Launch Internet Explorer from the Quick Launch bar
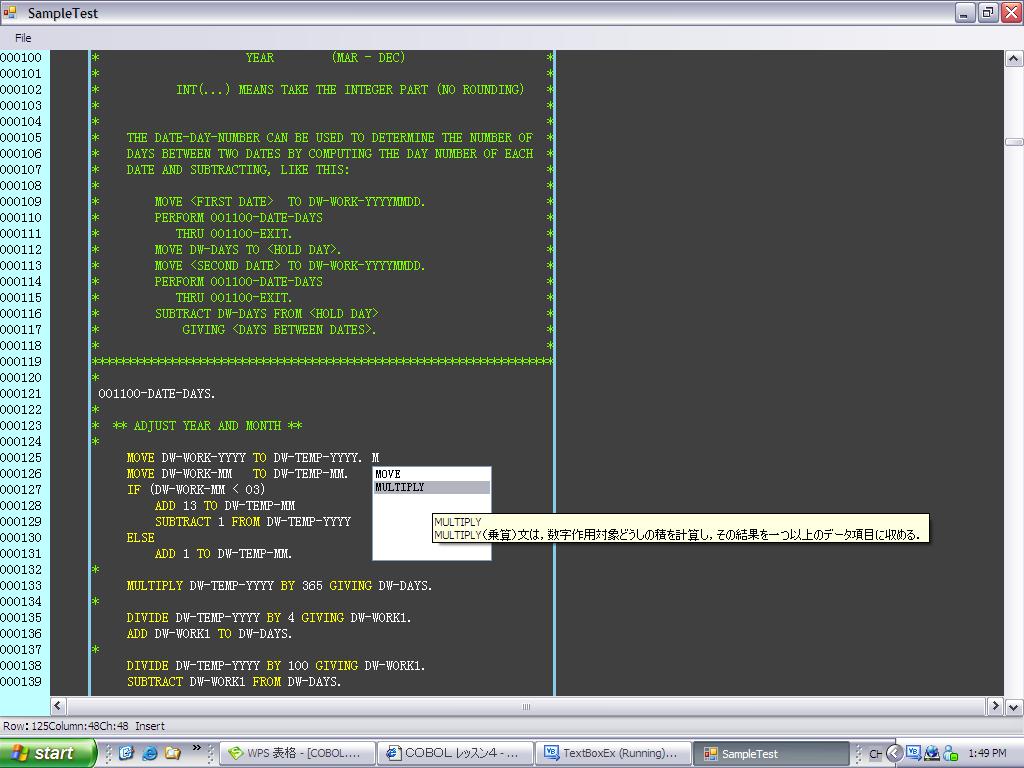Viewport: 1024px width, 768px height. [149, 753]
